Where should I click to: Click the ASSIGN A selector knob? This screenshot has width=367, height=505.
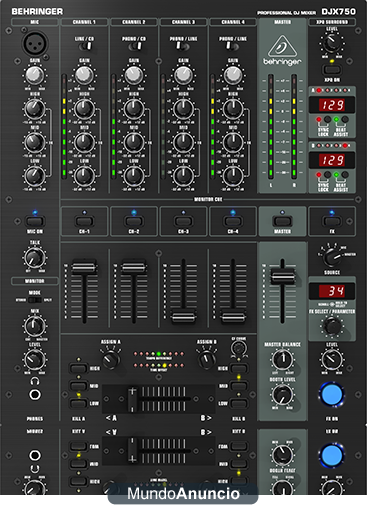tap(111, 359)
